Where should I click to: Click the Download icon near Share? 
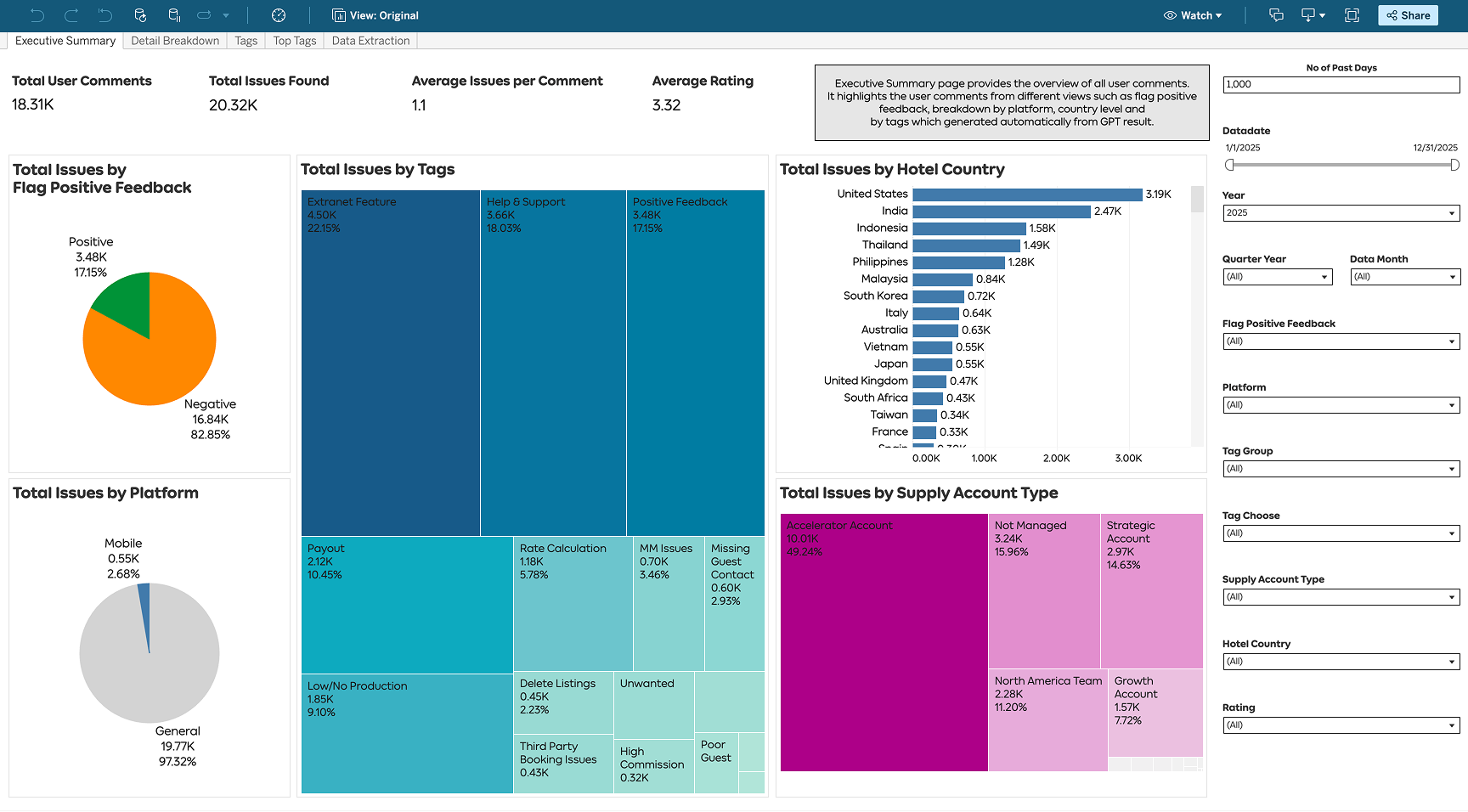click(1307, 15)
